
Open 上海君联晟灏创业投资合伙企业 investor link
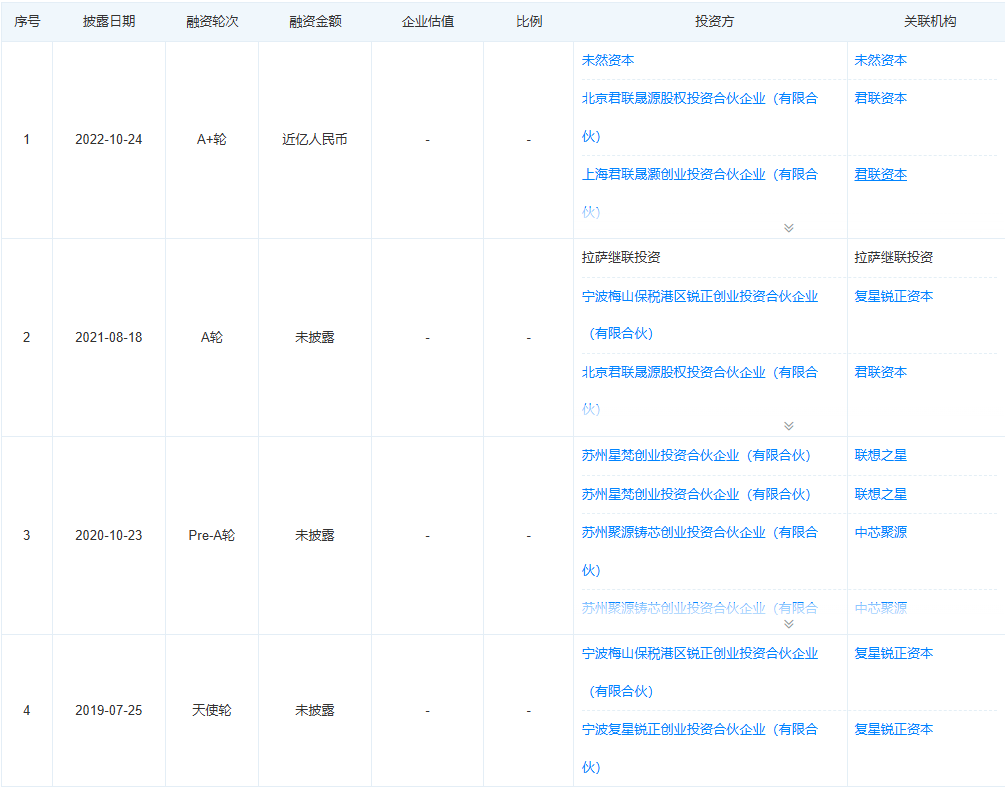coord(699,192)
